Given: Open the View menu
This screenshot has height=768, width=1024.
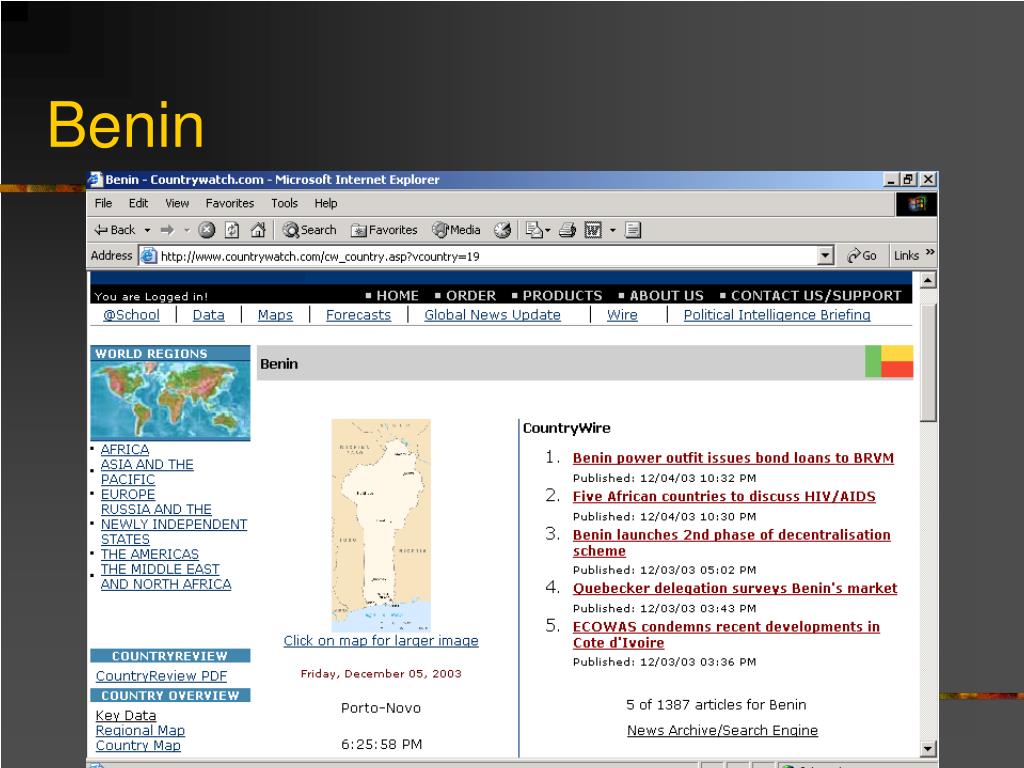Looking at the screenshot, I should point(177,203).
